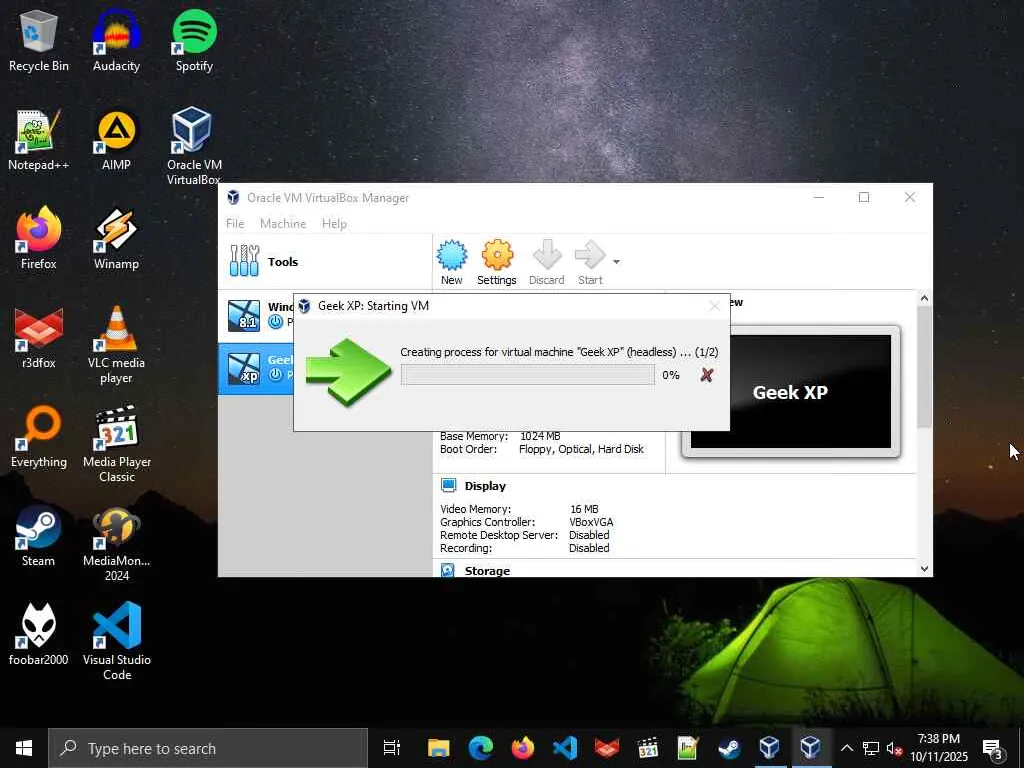Select the Geek XP machine icon in list
The image size is (1024, 768).
click(244, 368)
